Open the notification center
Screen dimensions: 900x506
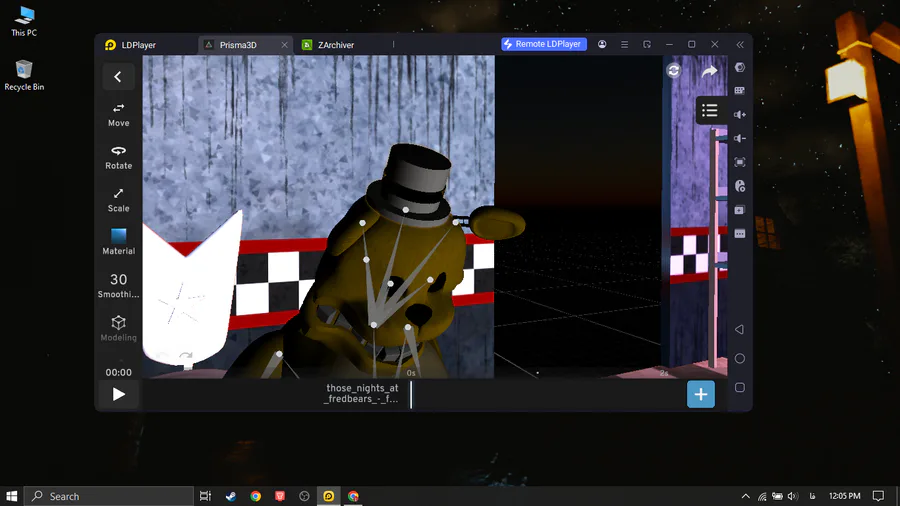click(x=878, y=496)
